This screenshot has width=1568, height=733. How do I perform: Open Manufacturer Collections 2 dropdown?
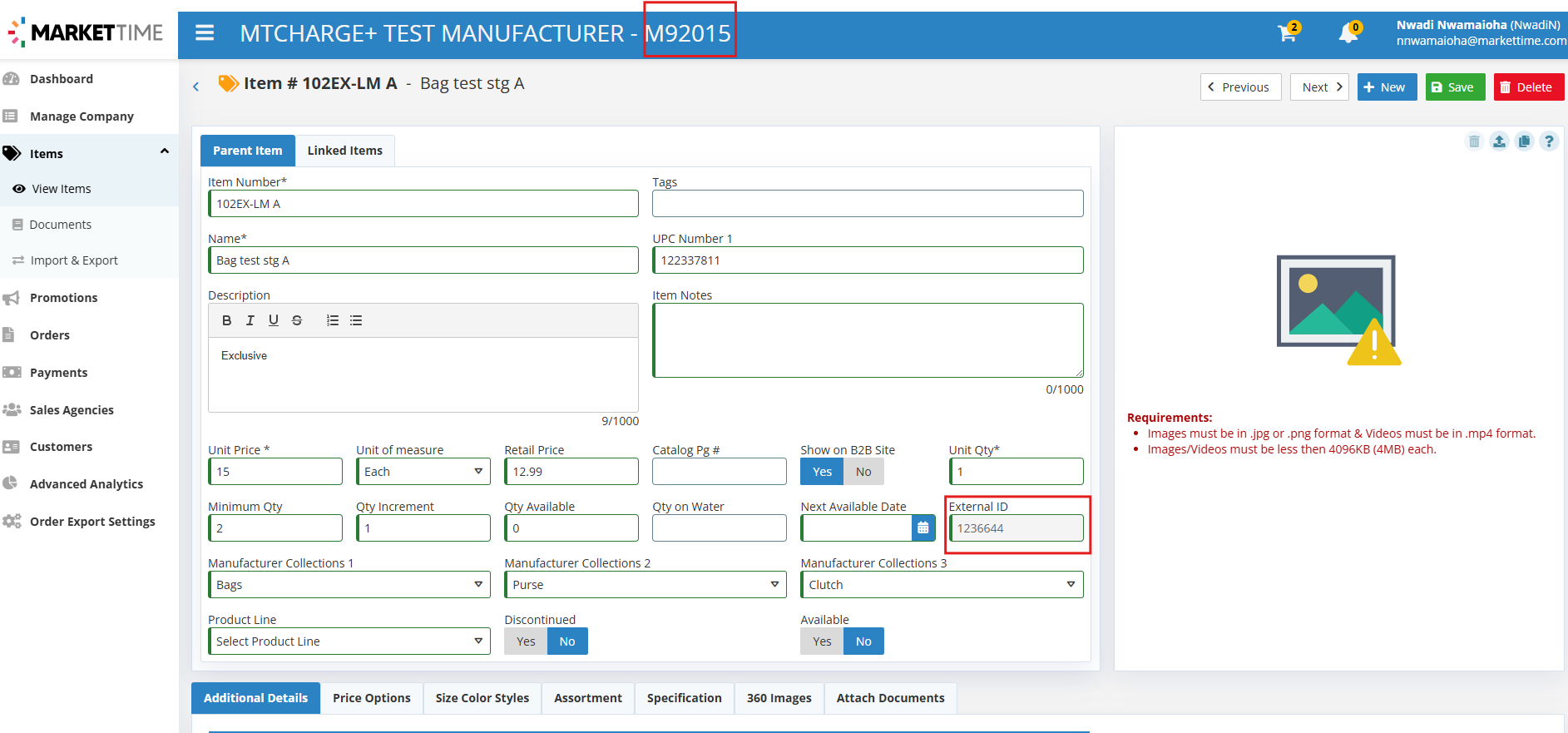[x=646, y=585]
